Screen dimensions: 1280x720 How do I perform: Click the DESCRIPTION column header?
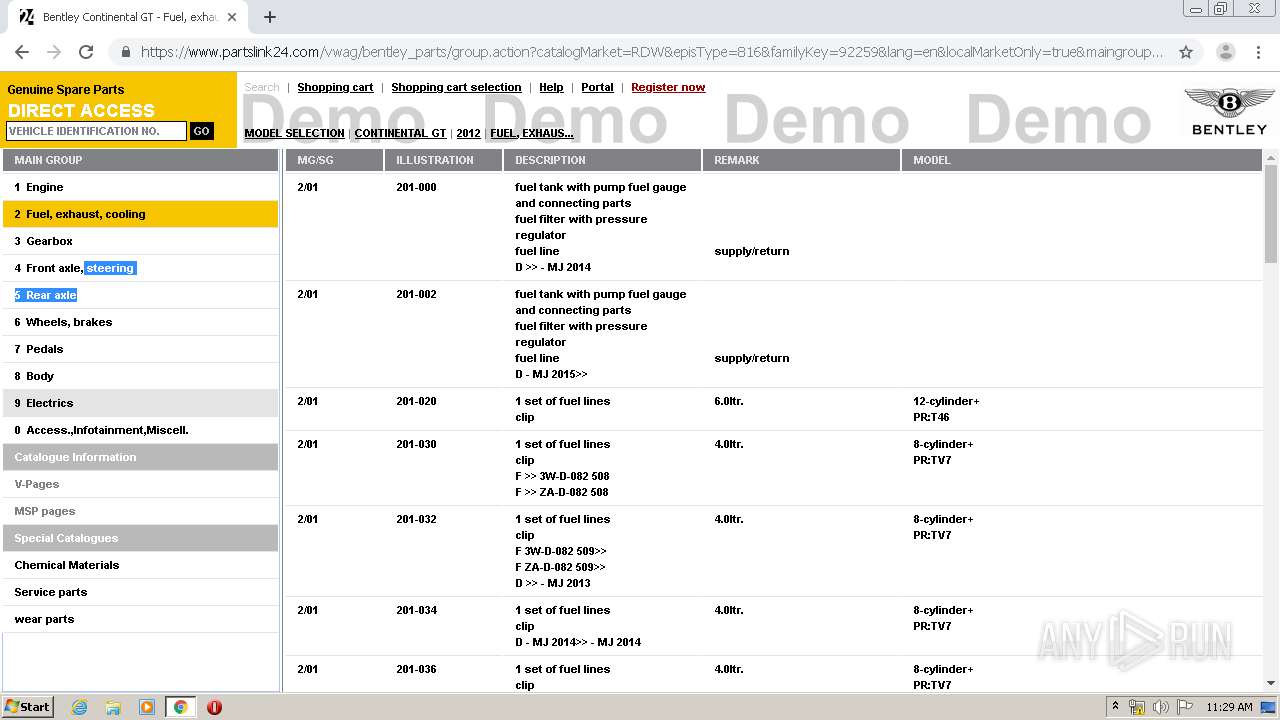(602, 160)
